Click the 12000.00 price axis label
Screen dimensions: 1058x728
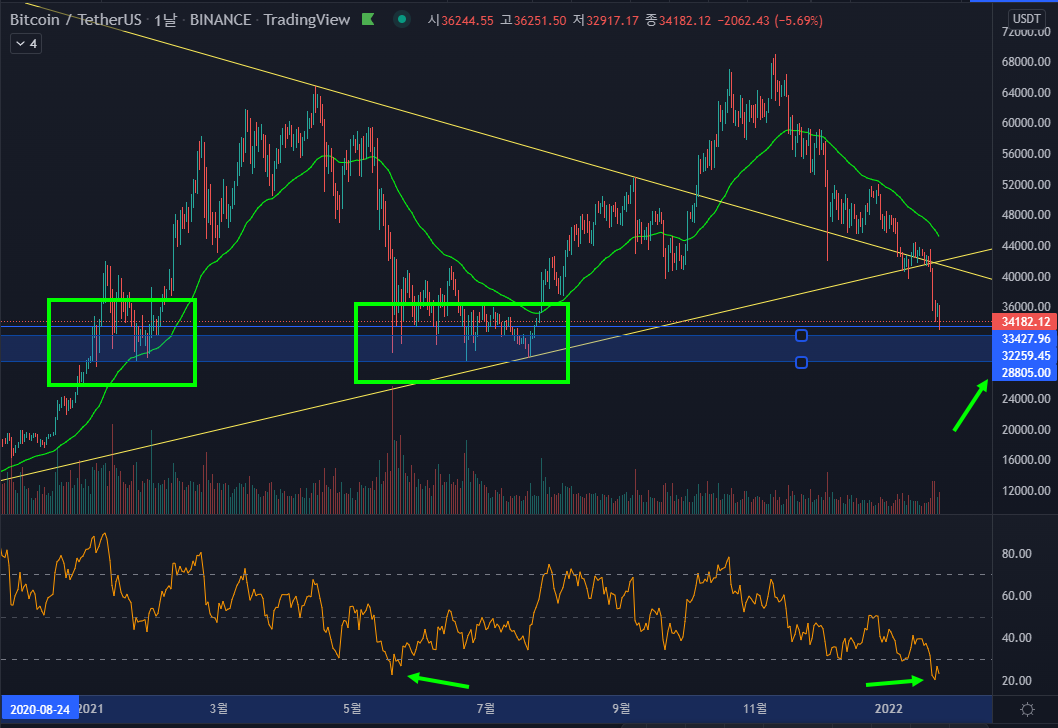pos(1026,491)
